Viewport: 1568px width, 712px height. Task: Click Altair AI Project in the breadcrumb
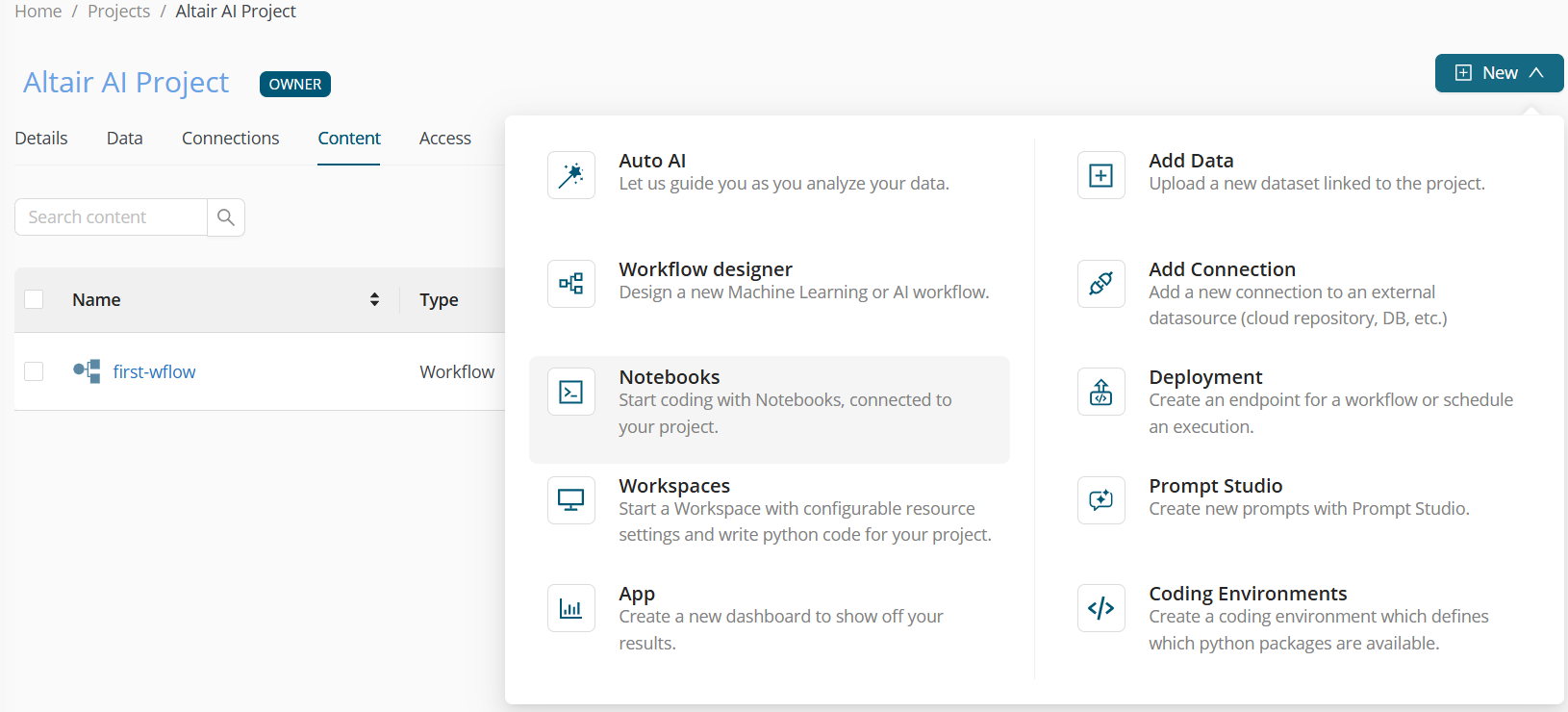click(236, 12)
